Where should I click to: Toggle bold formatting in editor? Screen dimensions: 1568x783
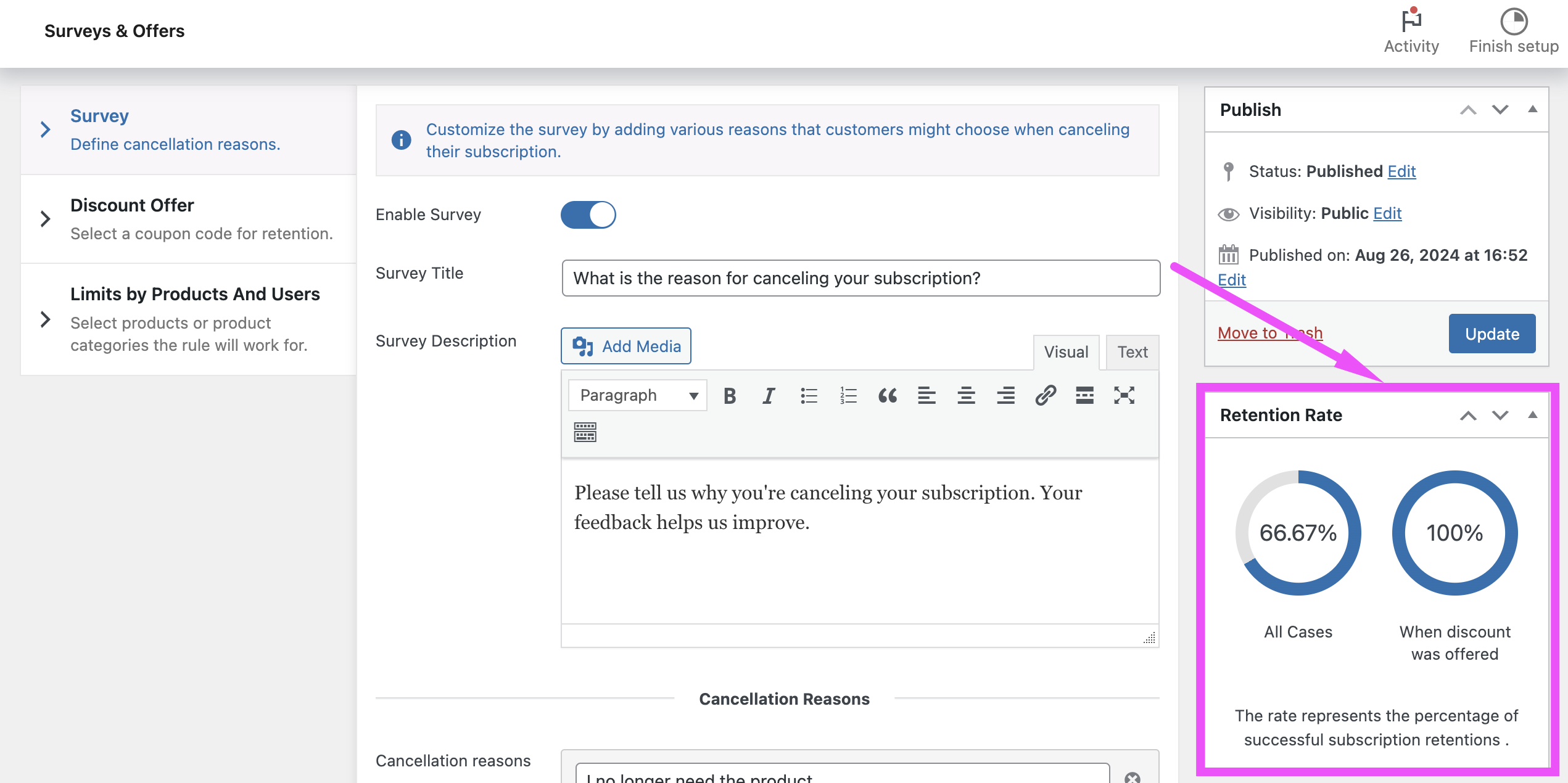(730, 396)
